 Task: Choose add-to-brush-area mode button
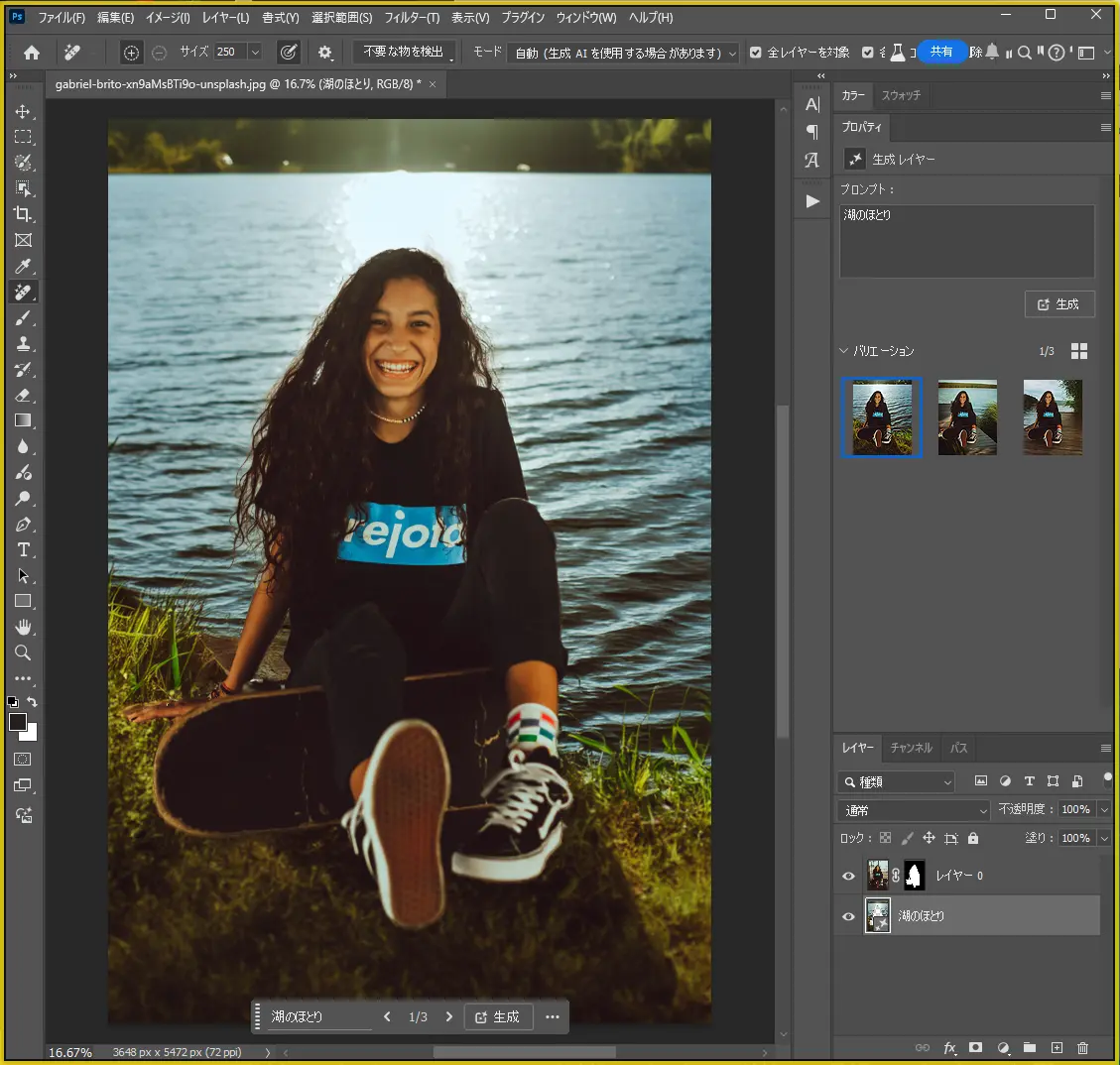click(x=131, y=53)
